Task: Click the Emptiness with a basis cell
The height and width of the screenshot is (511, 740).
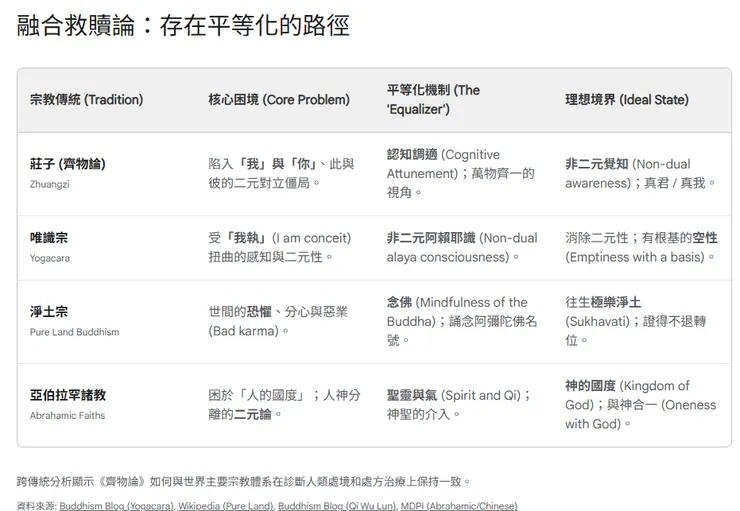Action: click(641, 248)
